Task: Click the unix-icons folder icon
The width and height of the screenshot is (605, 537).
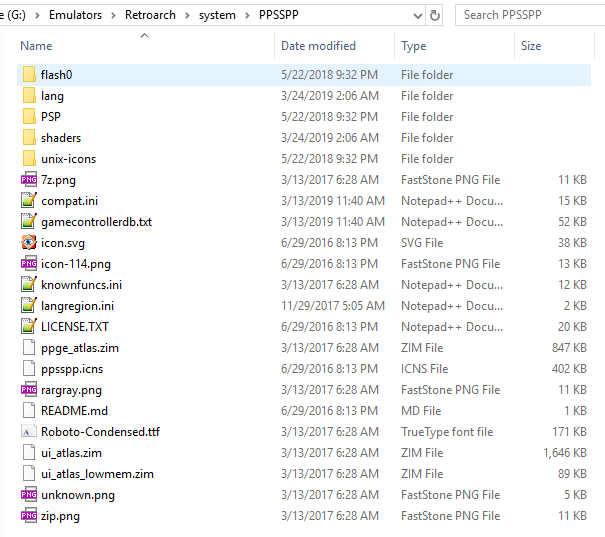Action: (29, 159)
